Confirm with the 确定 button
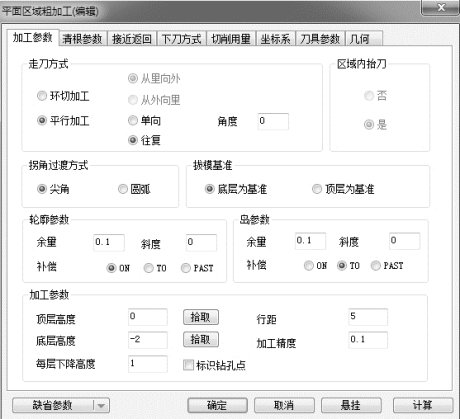460x419 pixels. click(x=217, y=406)
